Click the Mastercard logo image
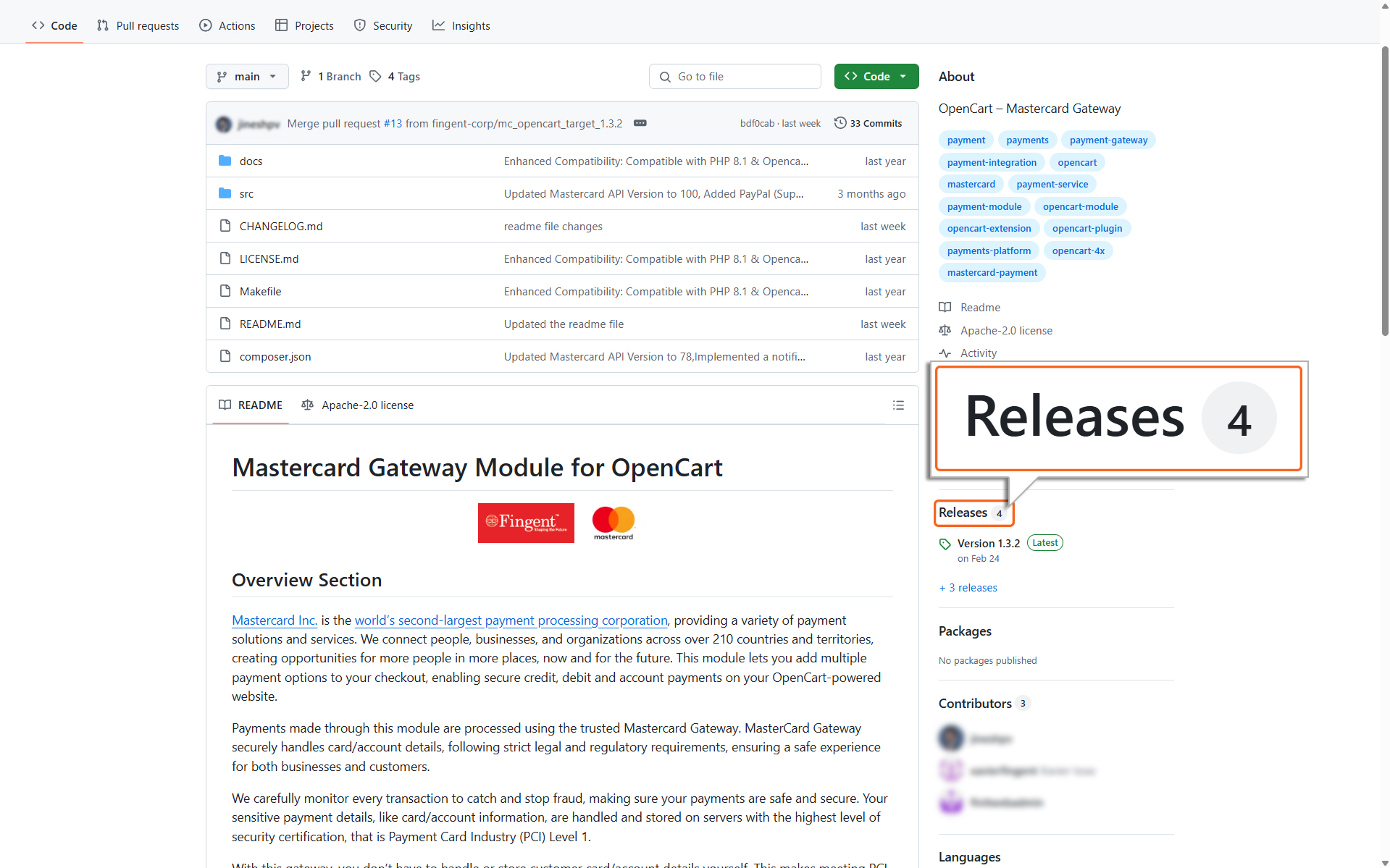Screen dimensions: 1390x868 click(x=613, y=523)
